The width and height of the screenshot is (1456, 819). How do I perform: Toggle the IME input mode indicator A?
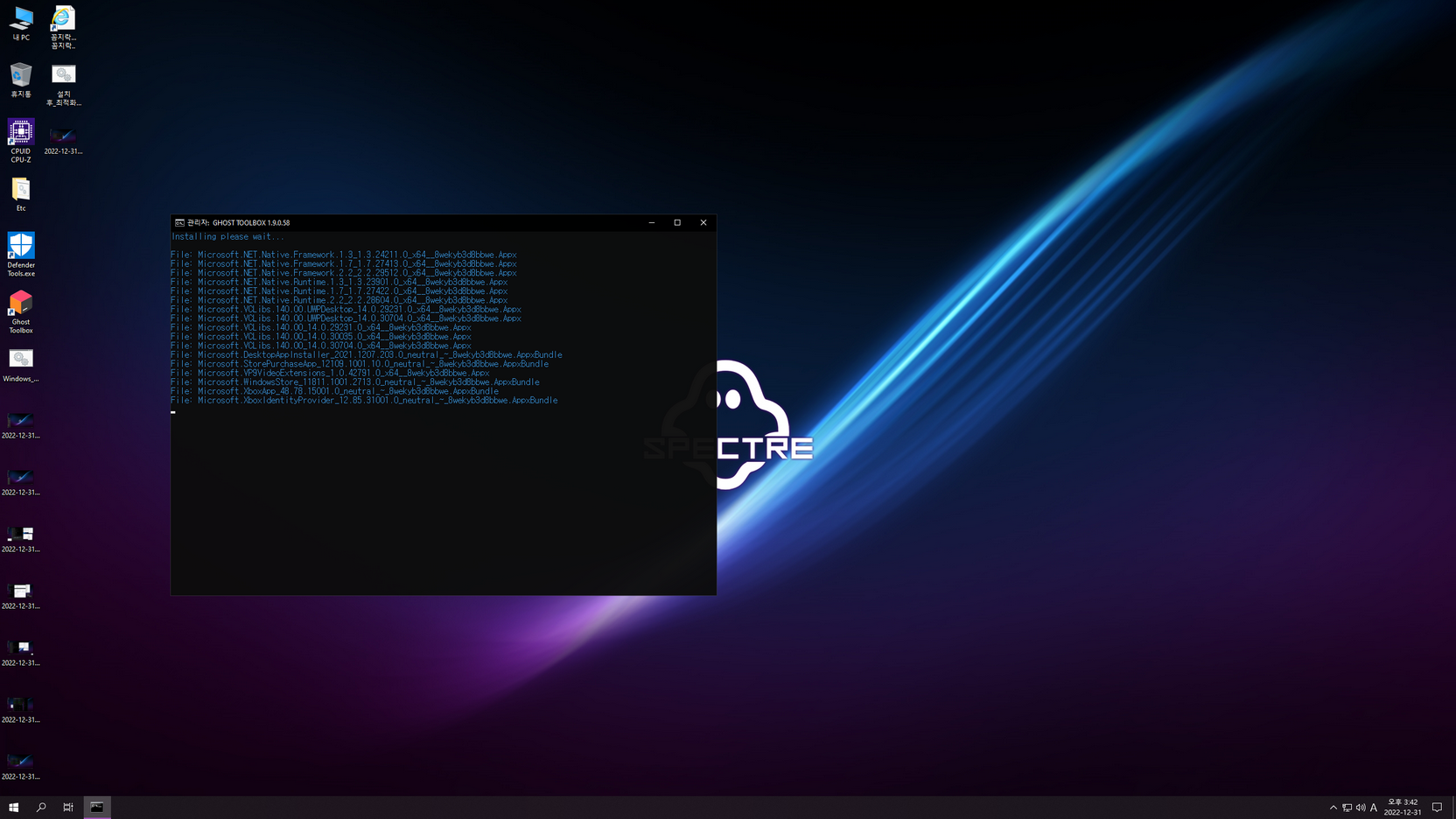[x=1374, y=808]
